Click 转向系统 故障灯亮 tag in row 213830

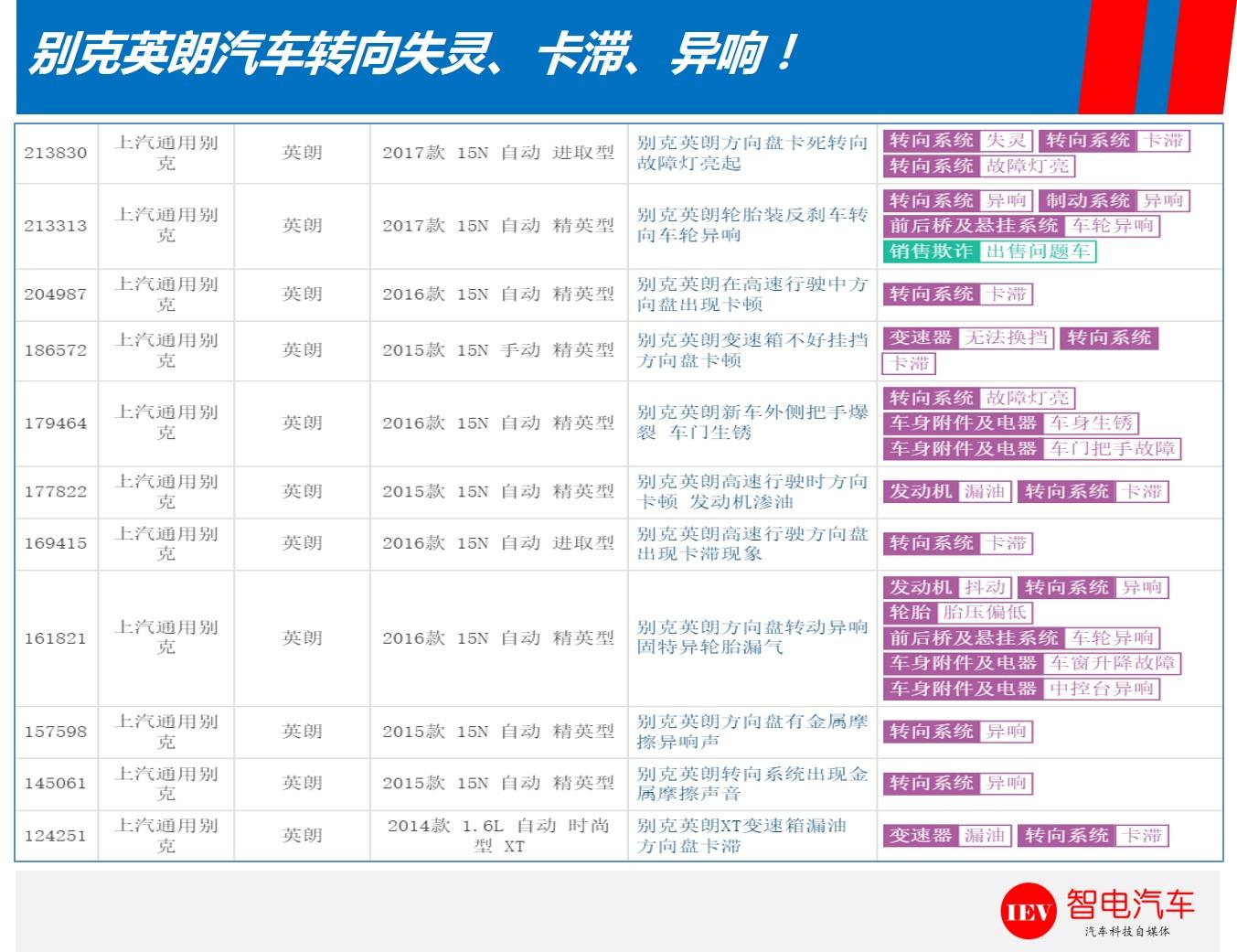tap(979, 166)
